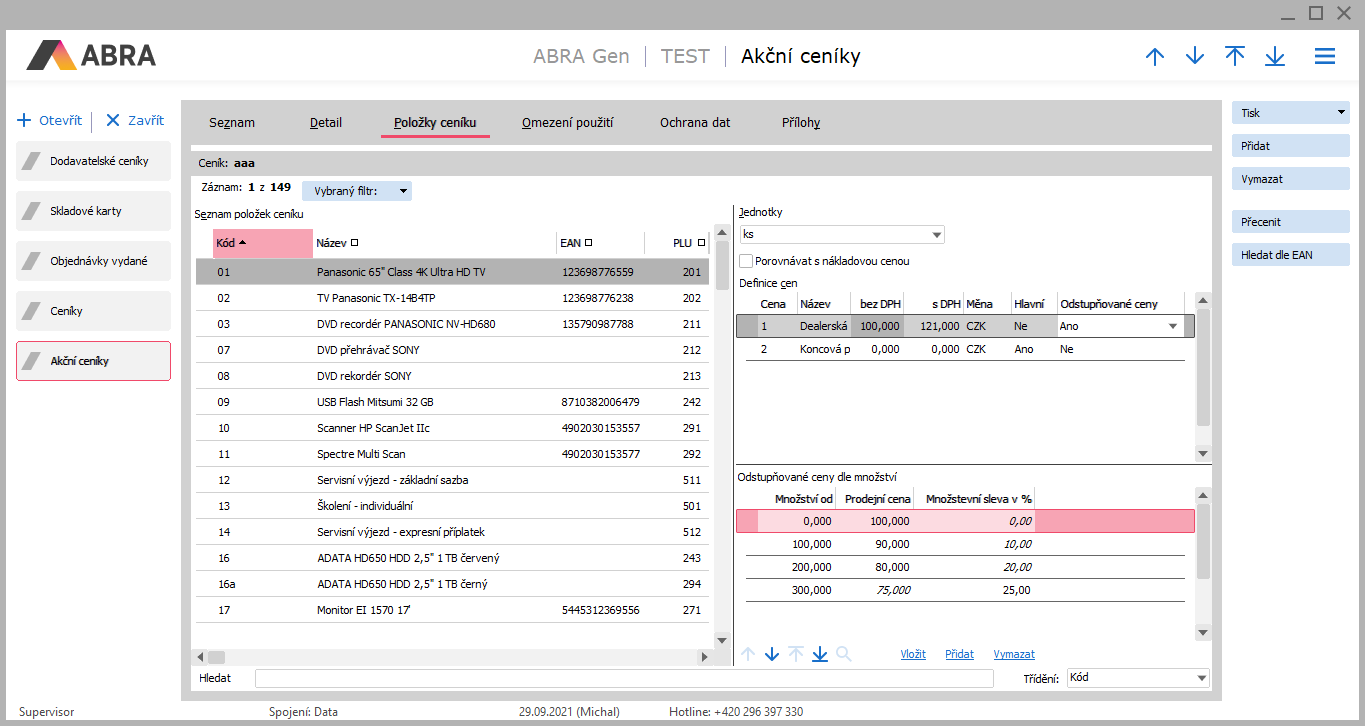Click into the Hledat search field
This screenshot has height=726, width=1365.
click(624, 678)
